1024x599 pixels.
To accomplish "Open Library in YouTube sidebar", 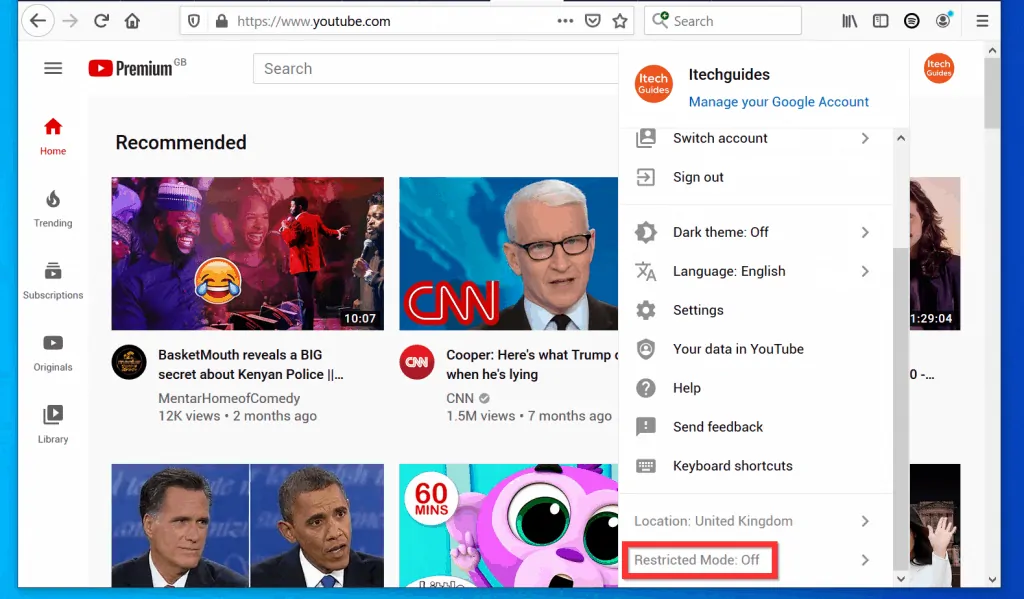I will [x=53, y=425].
